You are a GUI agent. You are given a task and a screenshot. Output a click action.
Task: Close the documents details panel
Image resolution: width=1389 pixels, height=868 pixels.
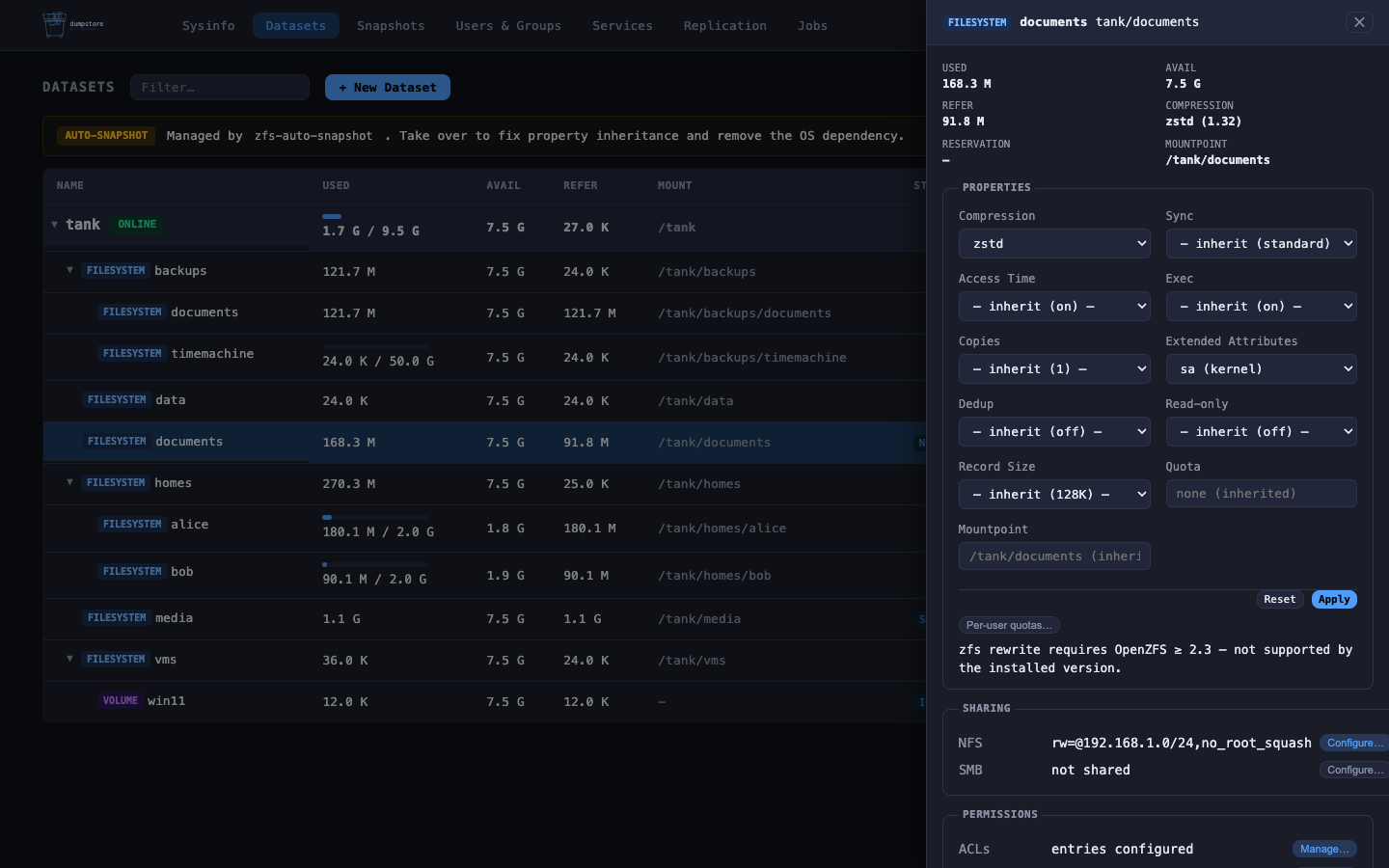(x=1359, y=22)
